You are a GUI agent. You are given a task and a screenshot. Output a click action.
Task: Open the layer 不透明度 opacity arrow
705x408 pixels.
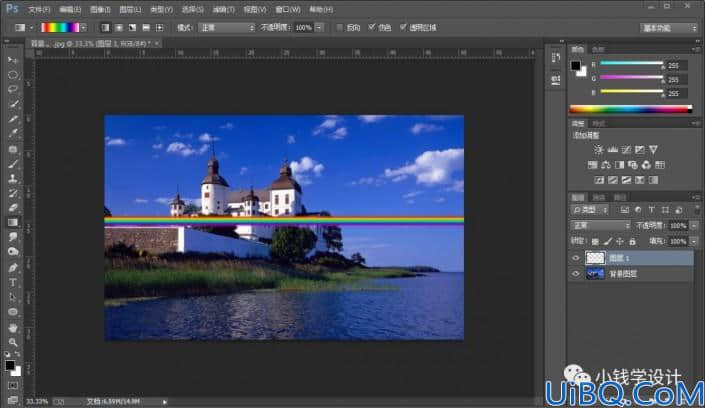pyautogui.click(x=694, y=225)
